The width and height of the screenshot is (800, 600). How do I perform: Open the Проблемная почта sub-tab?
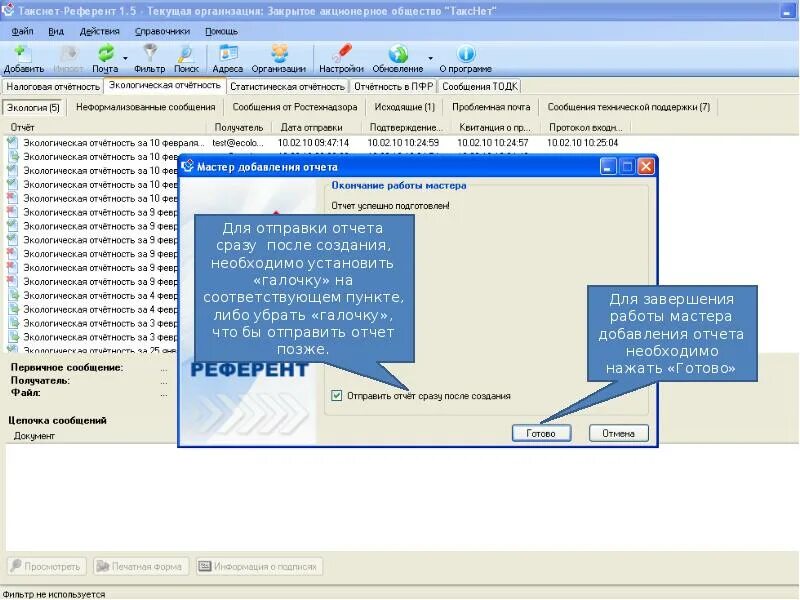point(491,107)
